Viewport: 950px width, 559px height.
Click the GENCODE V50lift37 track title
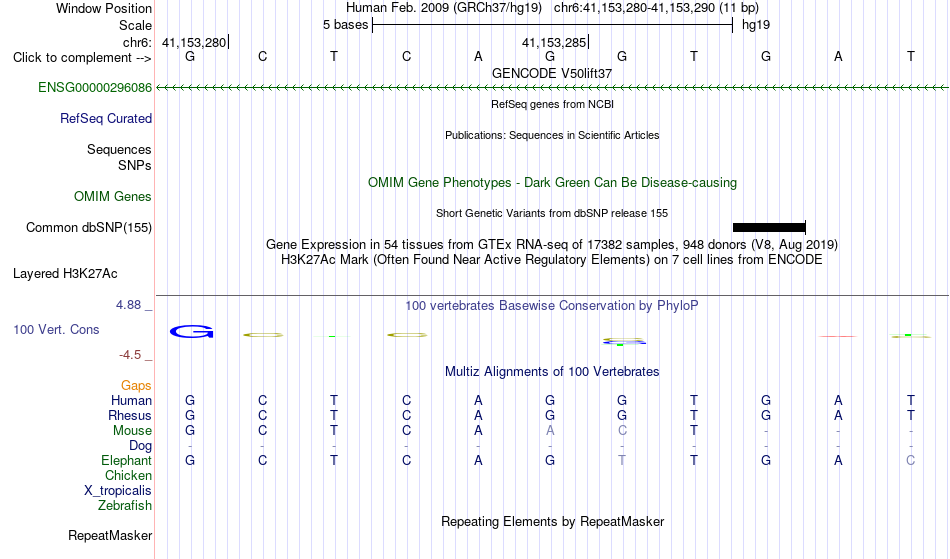pyautogui.click(x=552, y=73)
